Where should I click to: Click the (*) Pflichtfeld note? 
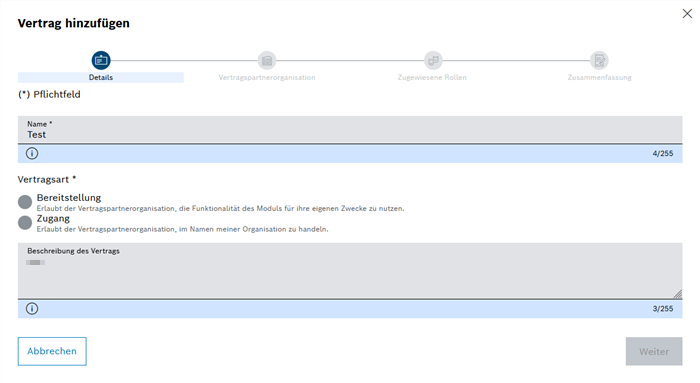(49, 94)
